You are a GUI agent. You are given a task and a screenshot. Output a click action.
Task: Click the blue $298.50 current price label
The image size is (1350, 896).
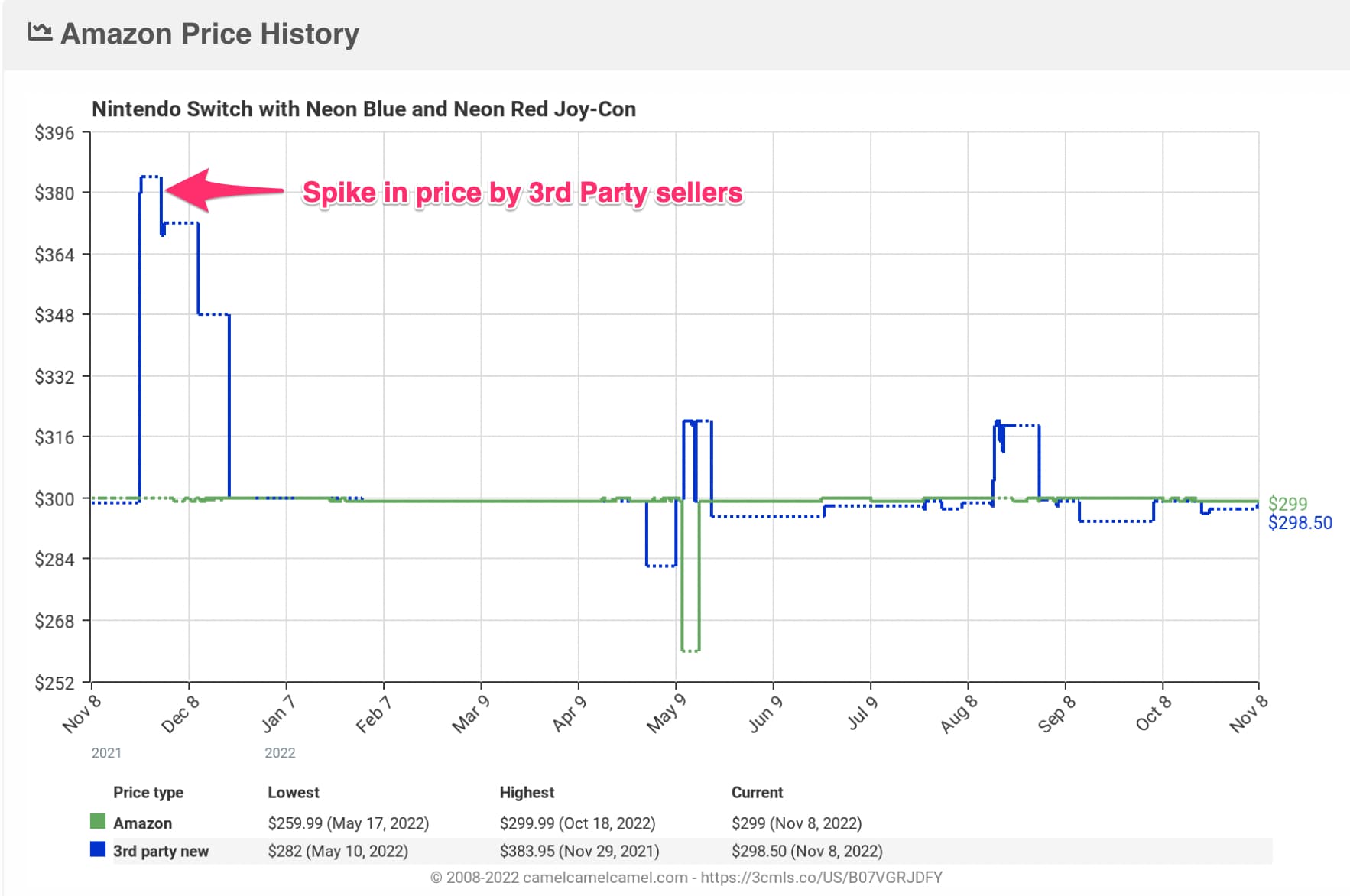(1300, 523)
